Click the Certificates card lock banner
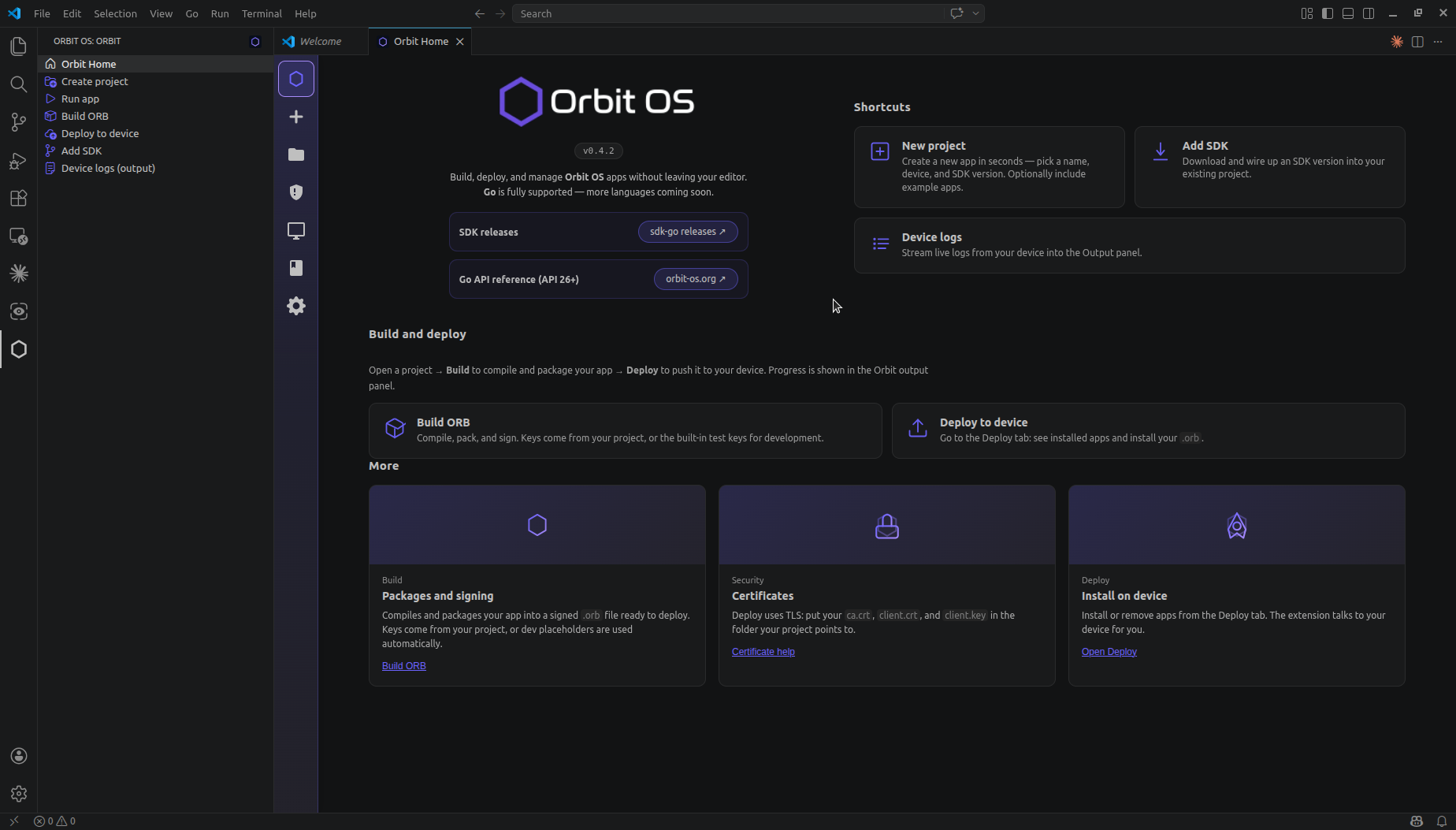Viewport: 1456px width, 830px height. pos(886,525)
